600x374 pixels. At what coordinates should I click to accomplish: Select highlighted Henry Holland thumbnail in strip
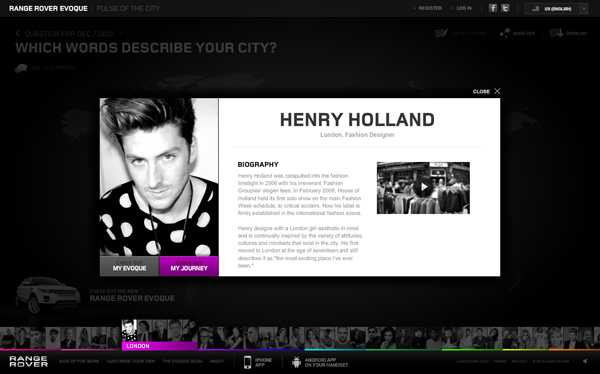pyautogui.click(x=129, y=330)
